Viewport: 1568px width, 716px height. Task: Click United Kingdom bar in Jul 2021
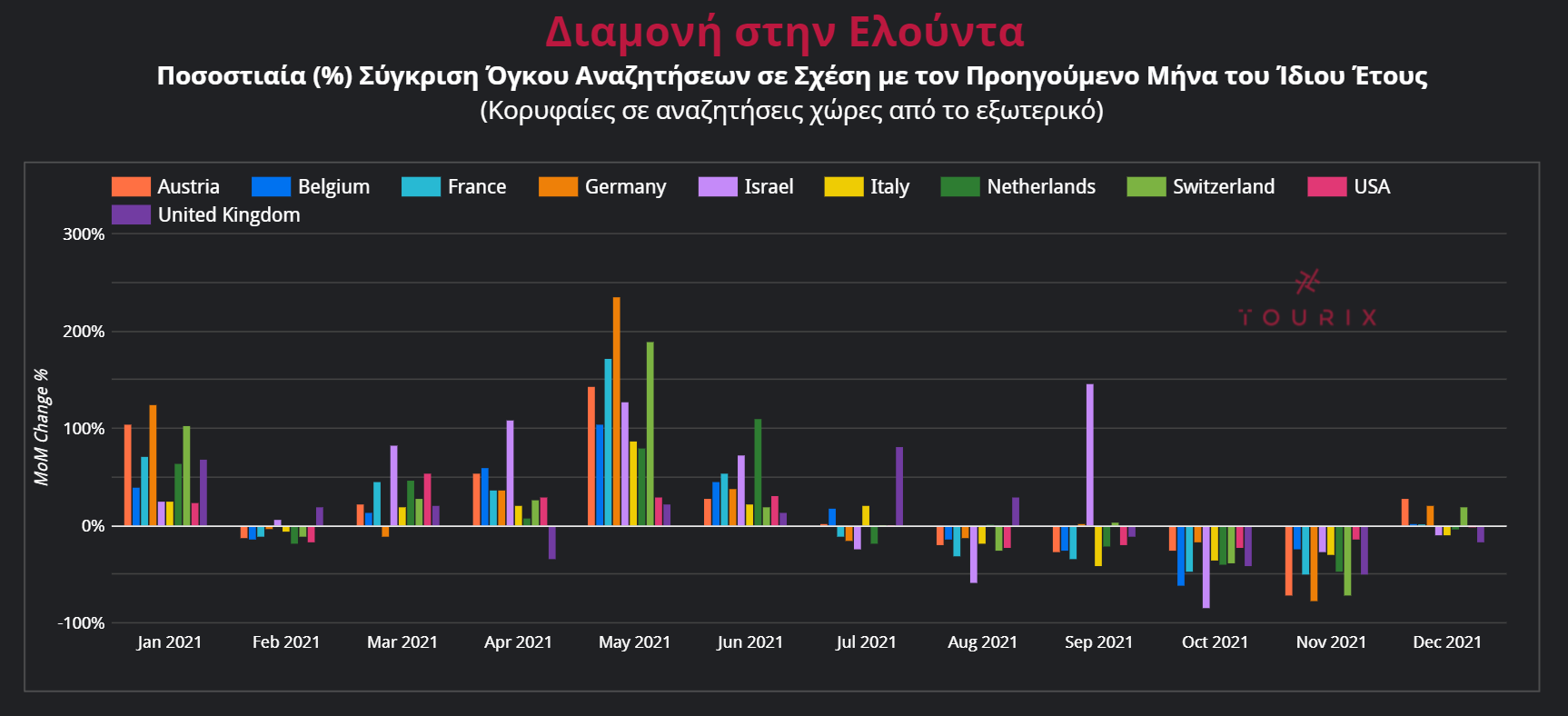tap(899, 486)
